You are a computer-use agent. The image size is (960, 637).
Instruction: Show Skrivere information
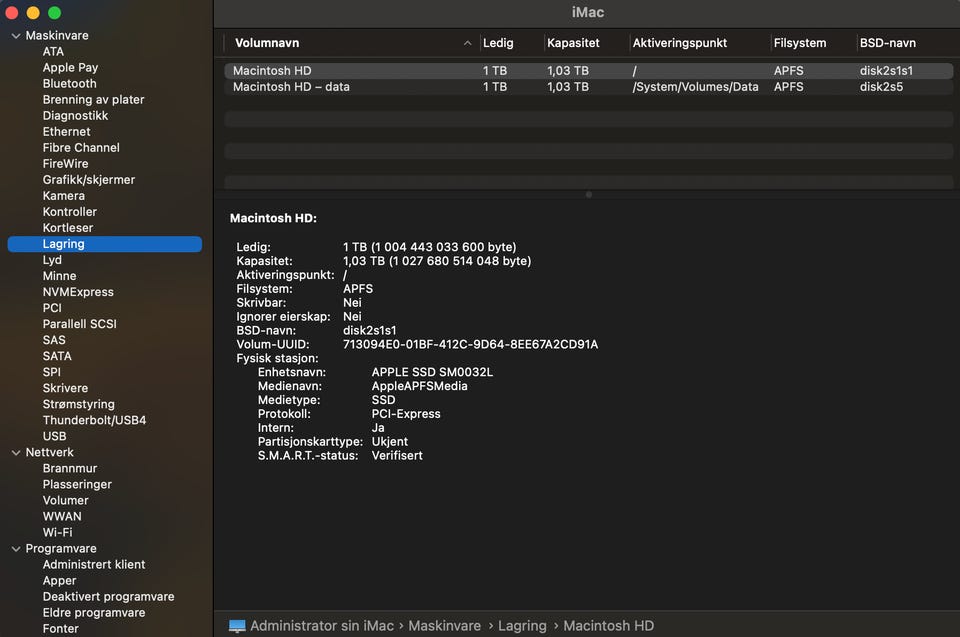[x=65, y=388]
